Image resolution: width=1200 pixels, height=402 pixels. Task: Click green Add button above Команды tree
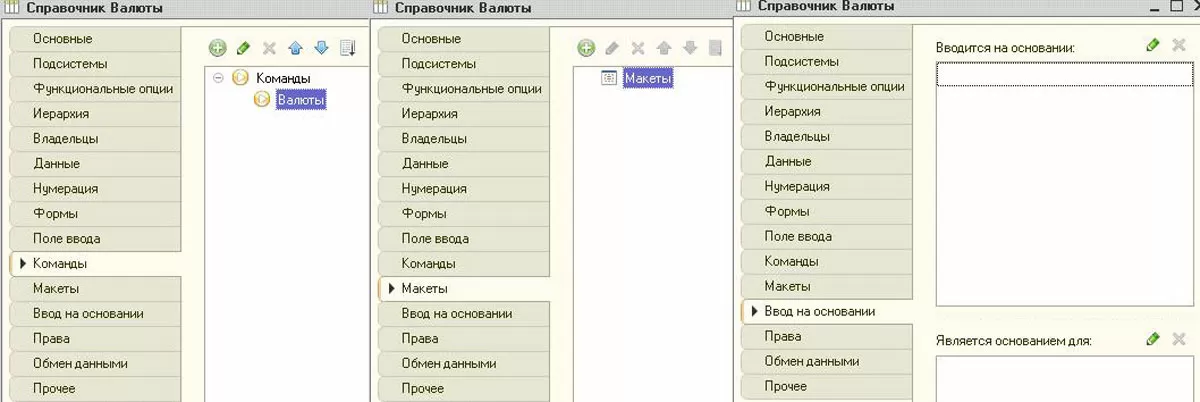coord(217,47)
